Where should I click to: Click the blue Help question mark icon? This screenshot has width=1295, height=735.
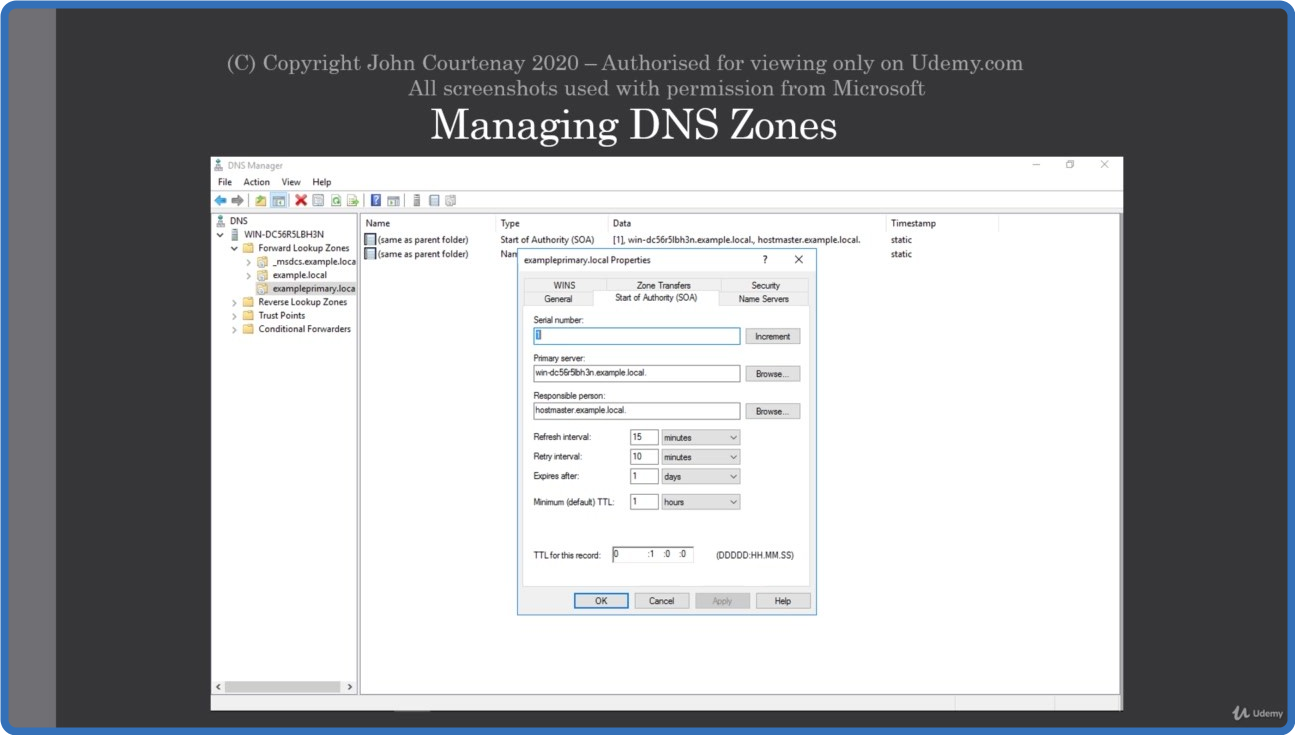pos(376,201)
